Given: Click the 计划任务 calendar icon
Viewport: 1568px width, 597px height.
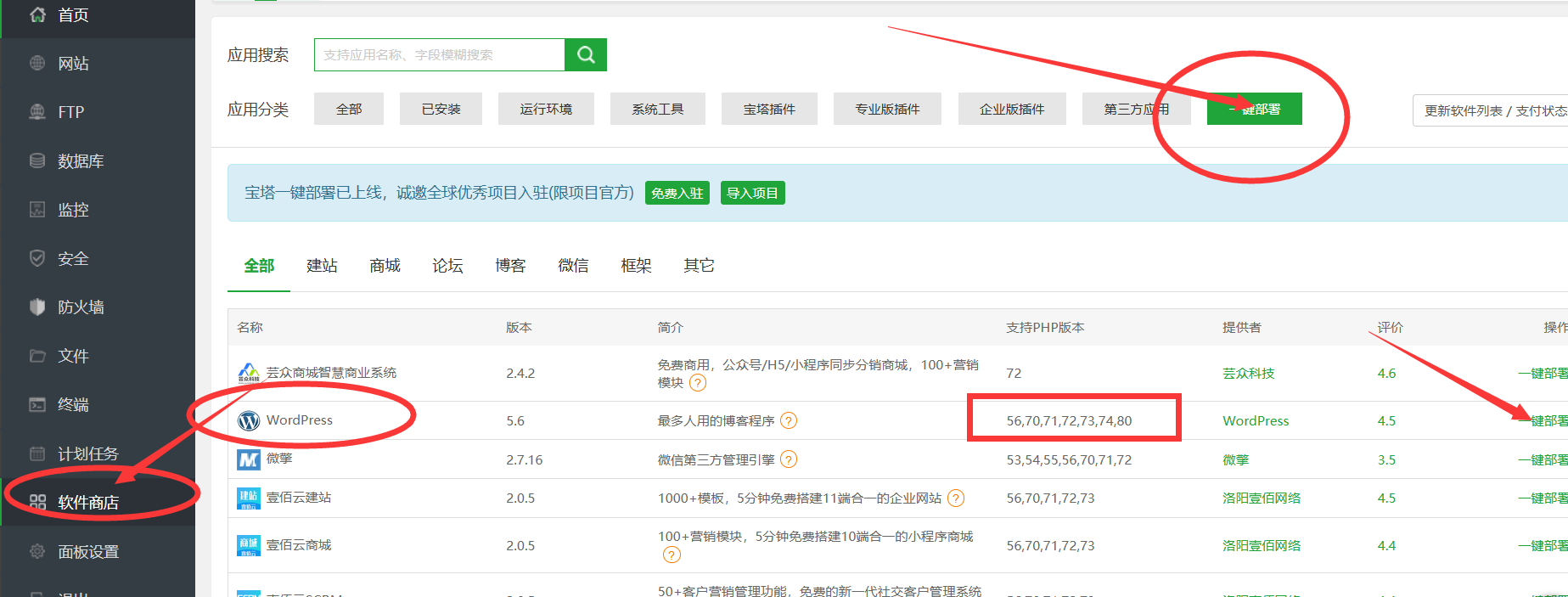Looking at the screenshot, I should pos(37,453).
